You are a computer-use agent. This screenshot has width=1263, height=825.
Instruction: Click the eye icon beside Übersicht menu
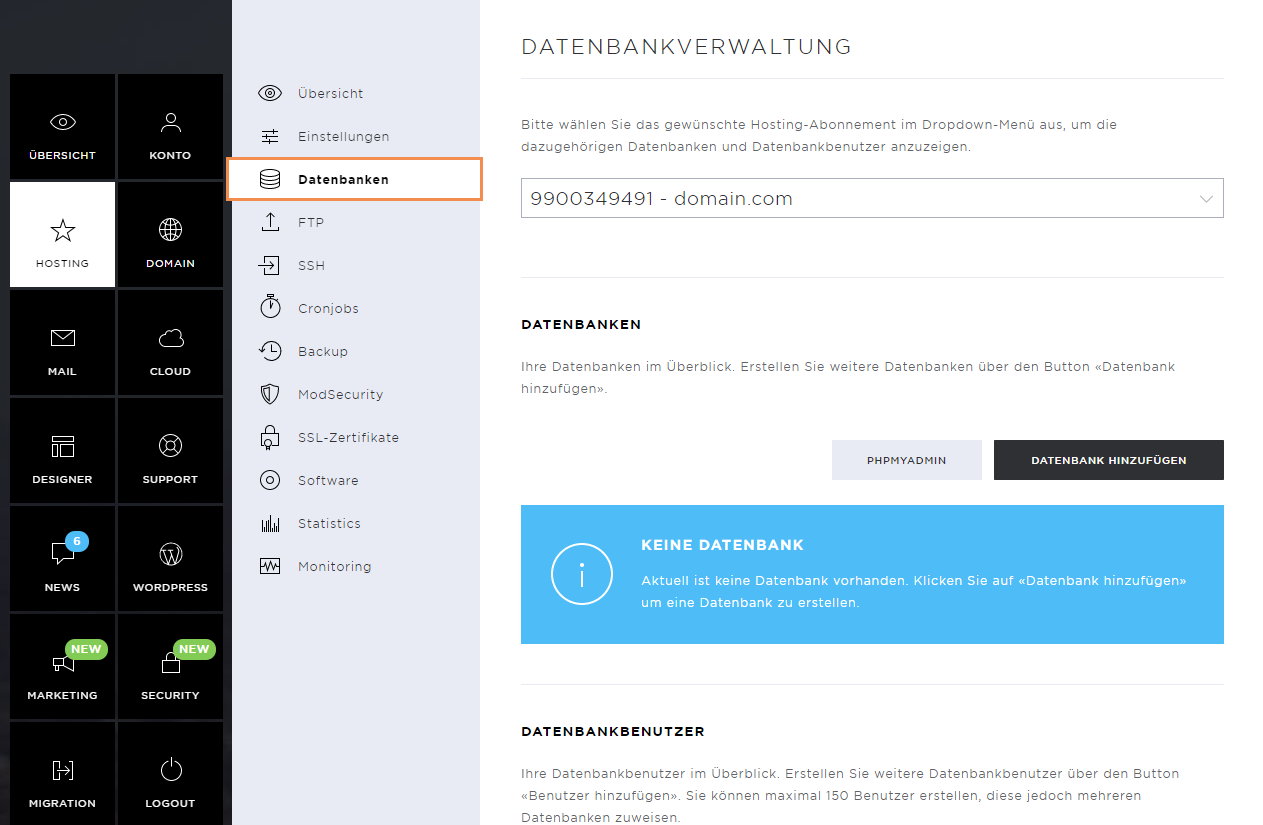point(270,93)
